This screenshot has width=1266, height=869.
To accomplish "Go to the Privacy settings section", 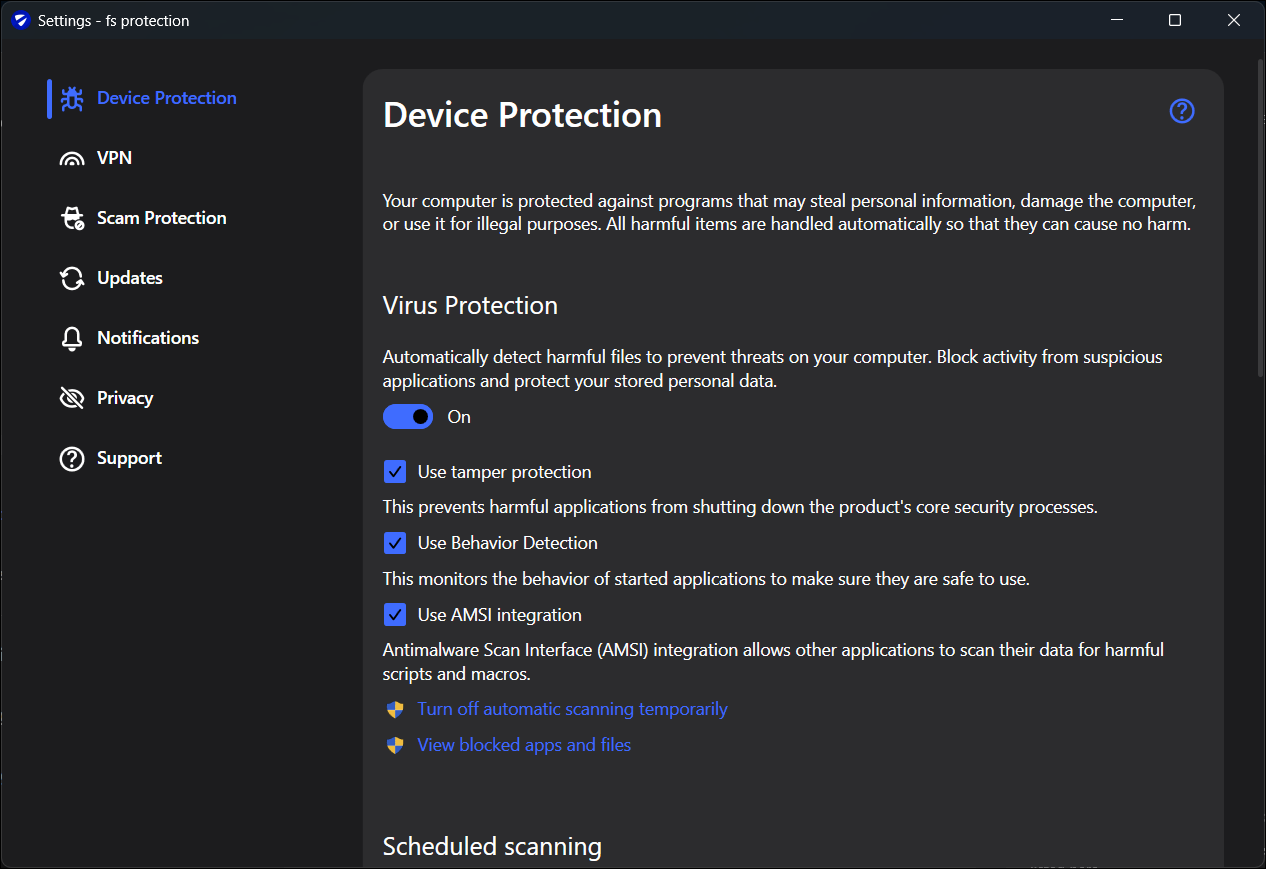I will pyautogui.click(x=125, y=398).
